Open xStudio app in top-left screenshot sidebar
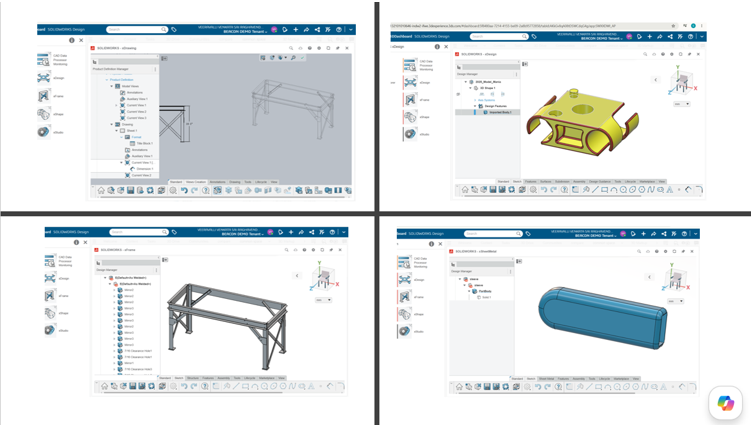The image size is (751, 437). pos(44,132)
